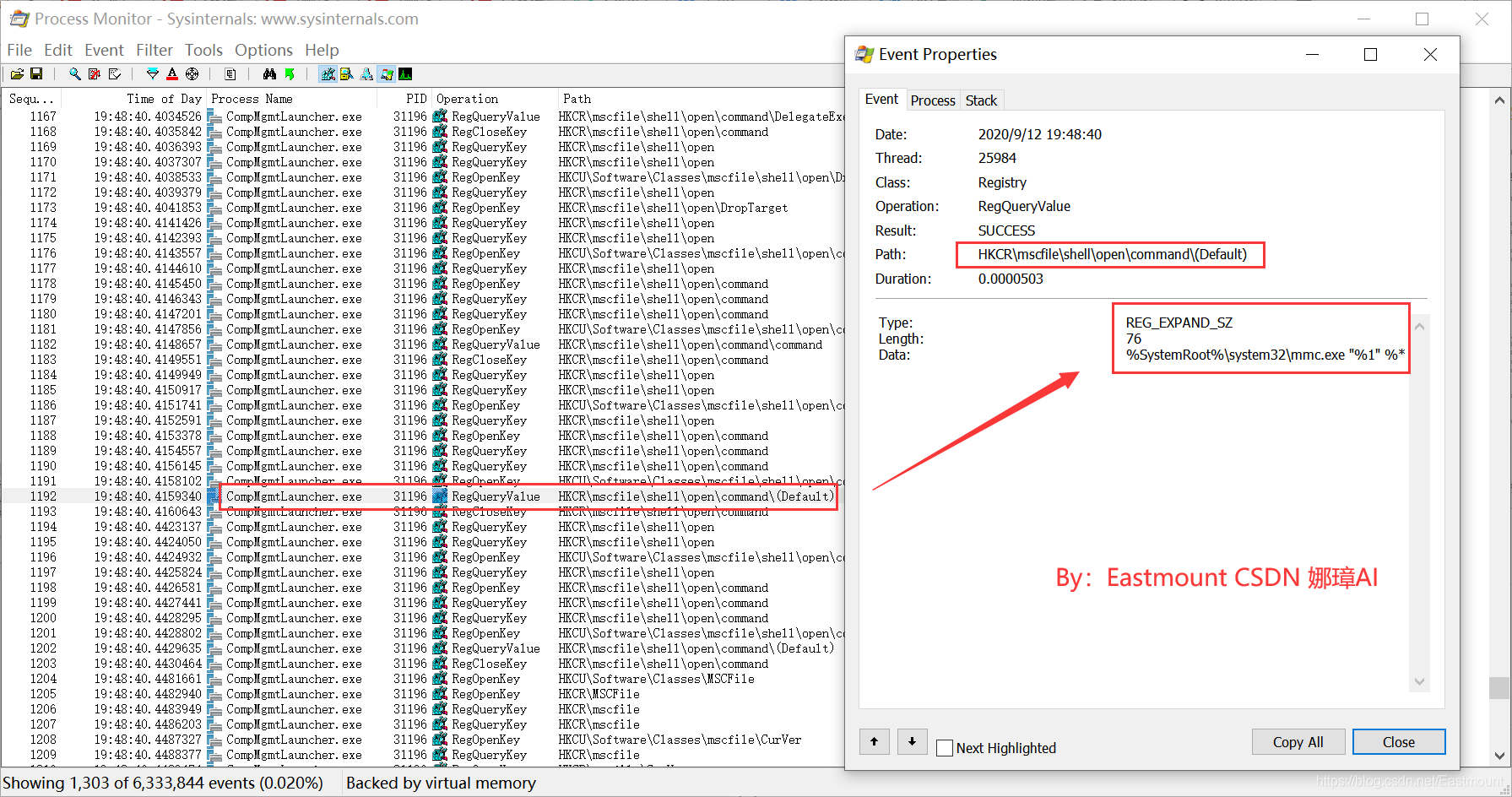Viewport: 1512px width, 797px height.
Task: Open the Highlight toolbar icon
Action: [x=172, y=74]
